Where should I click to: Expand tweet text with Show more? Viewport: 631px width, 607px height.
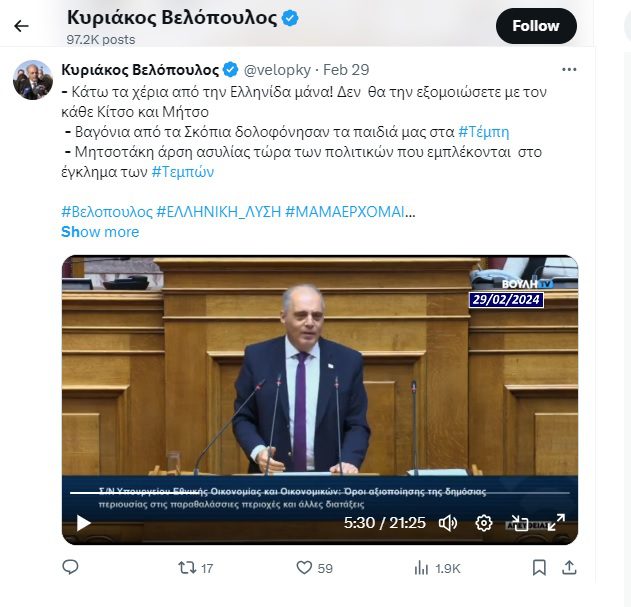(x=100, y=232)
